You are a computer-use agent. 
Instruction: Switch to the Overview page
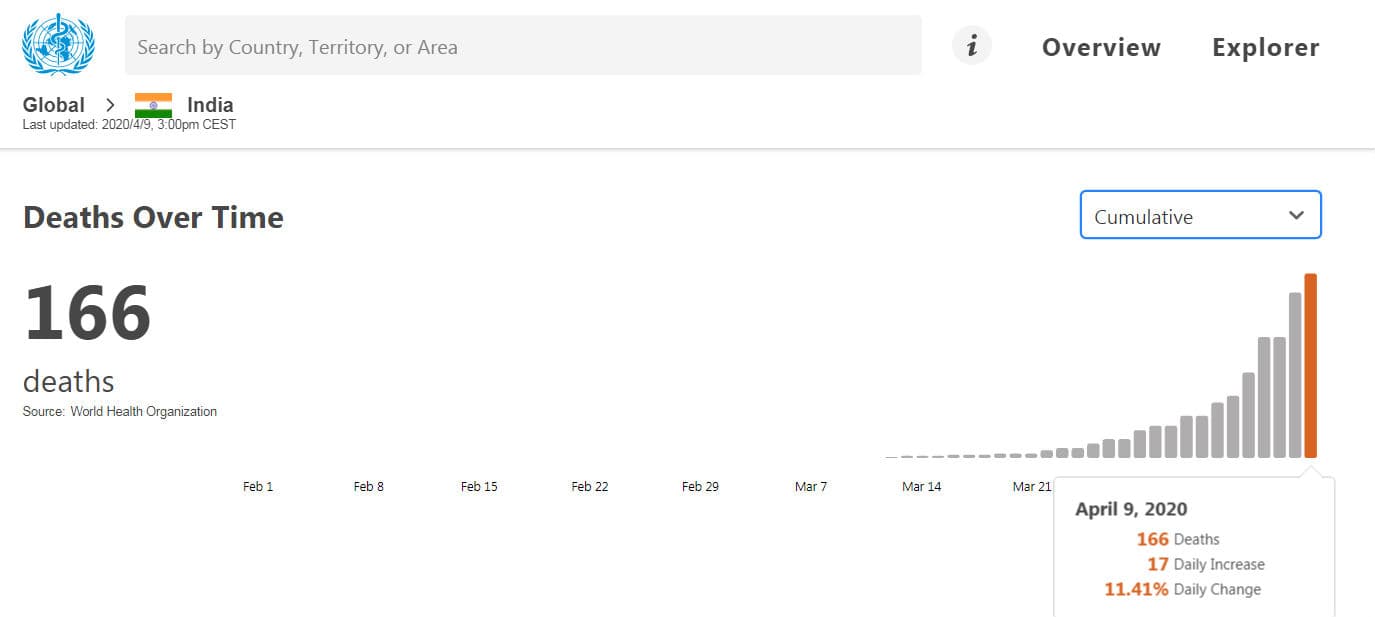[x=1101, y=47]
